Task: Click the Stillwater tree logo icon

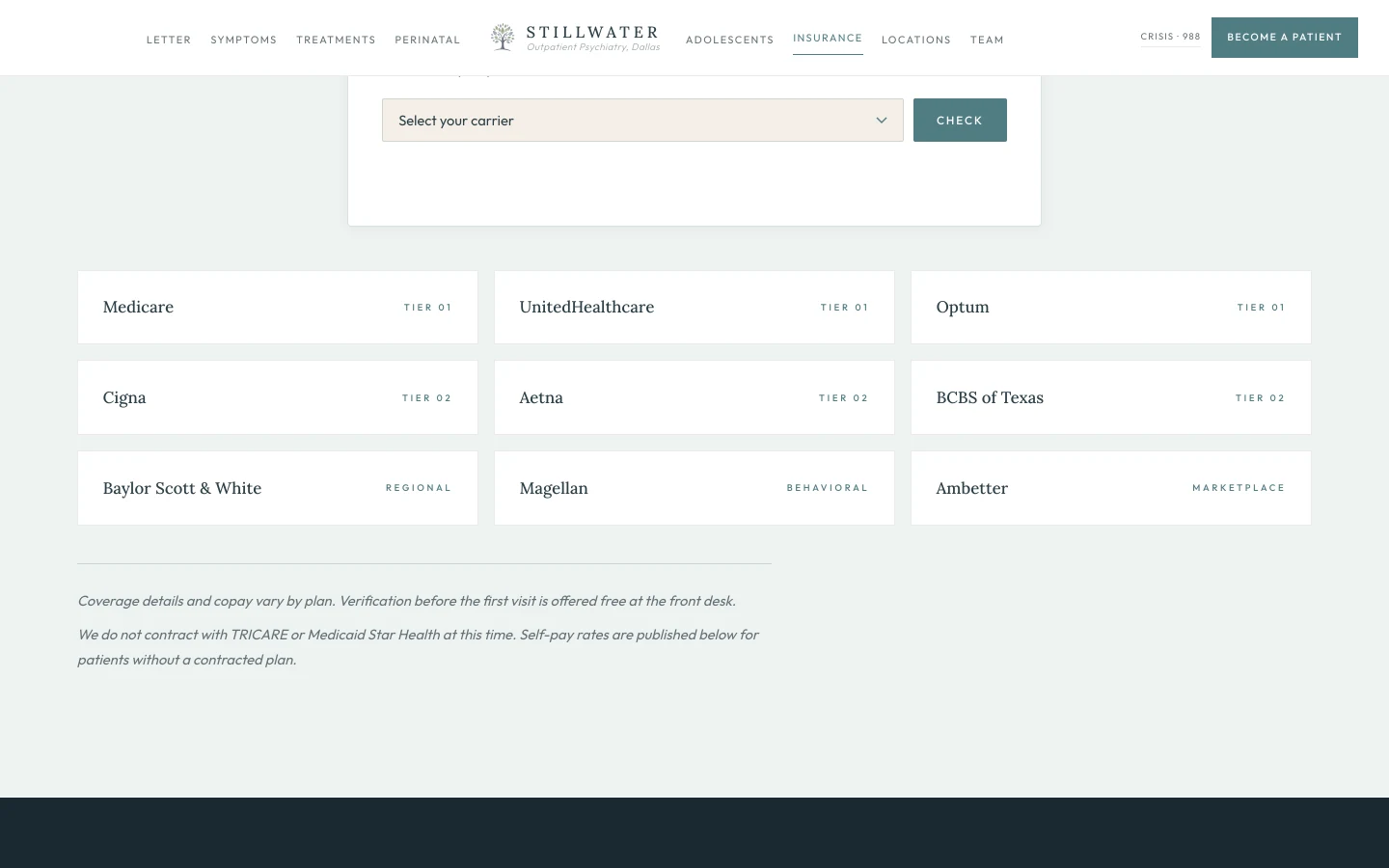Action: pos(503,37)
